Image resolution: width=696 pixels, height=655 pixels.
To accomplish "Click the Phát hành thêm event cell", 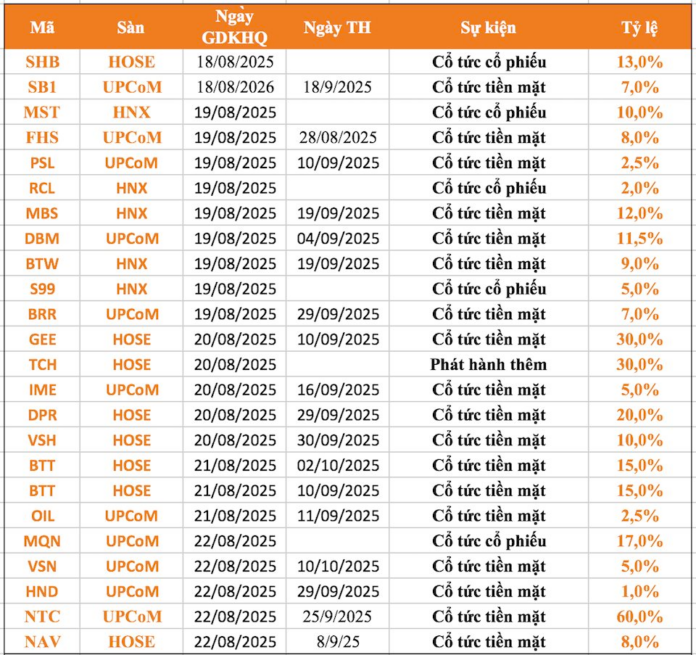I will click(x=488, y=364).
